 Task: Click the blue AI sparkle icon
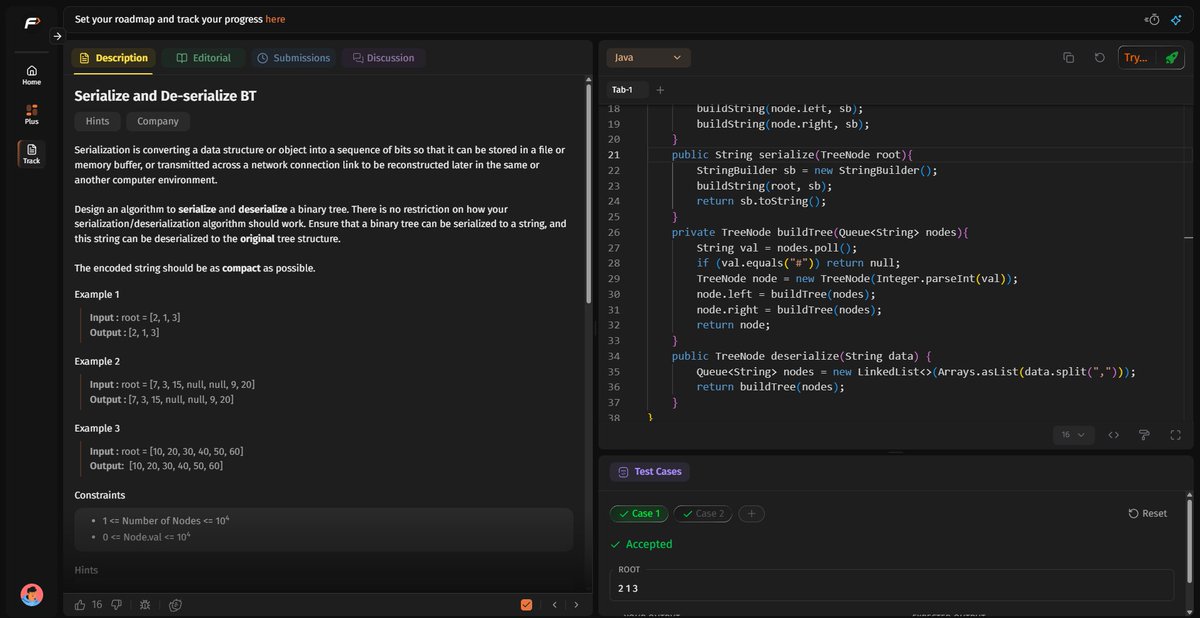(1176, 19)
